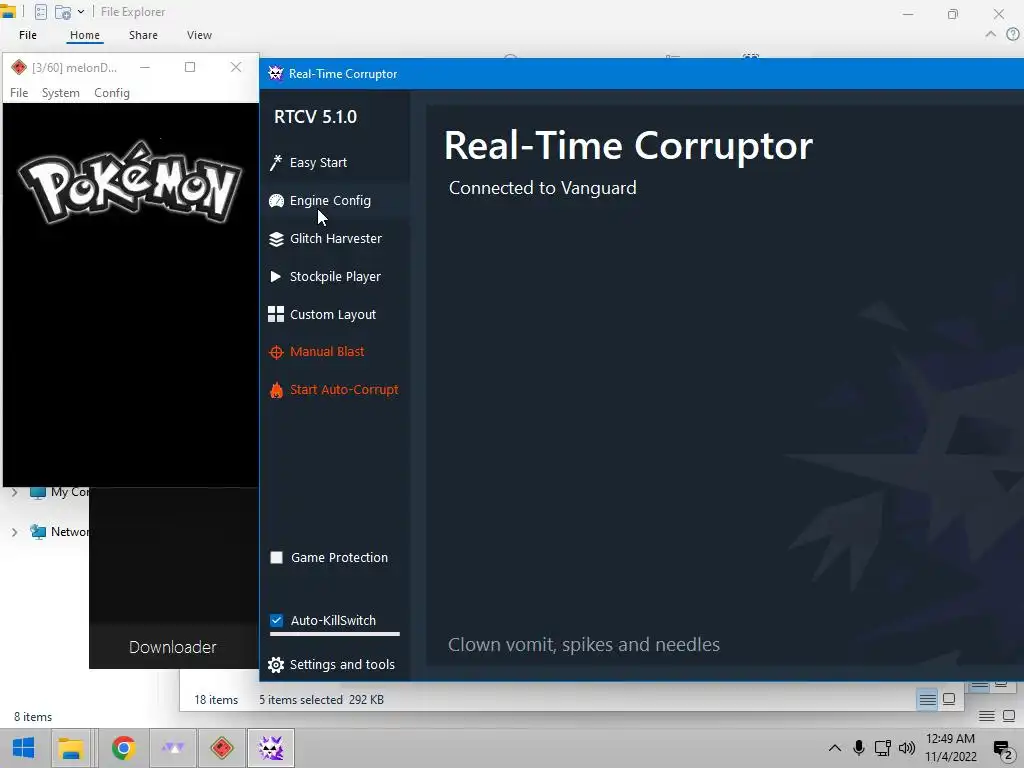
Task: Open the Glitch Harvester
Action: click(335, 238)
